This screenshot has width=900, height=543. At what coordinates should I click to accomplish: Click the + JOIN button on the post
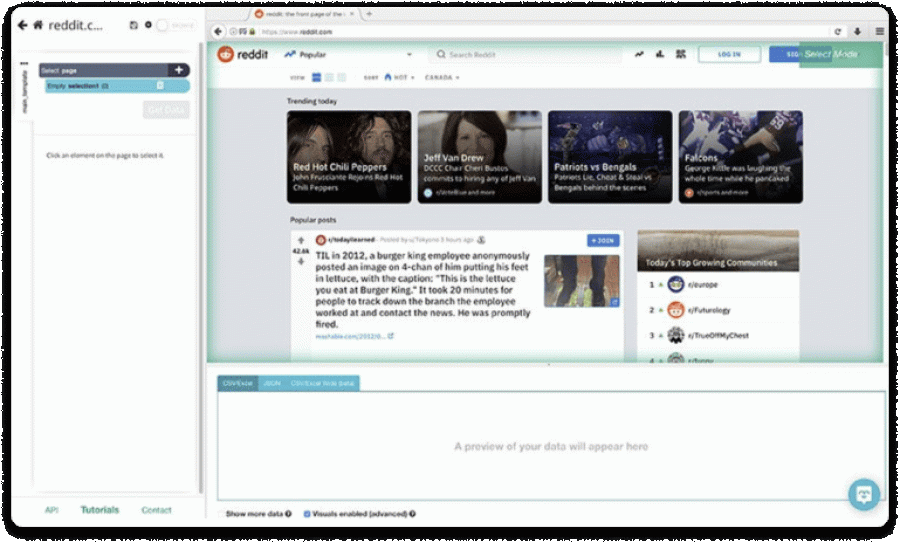(x=603, y=241)
